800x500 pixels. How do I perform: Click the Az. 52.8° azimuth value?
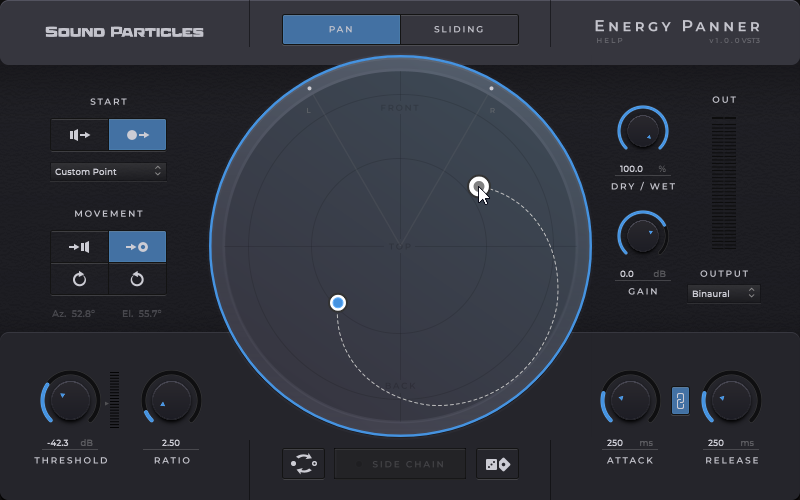coord(74,313)
